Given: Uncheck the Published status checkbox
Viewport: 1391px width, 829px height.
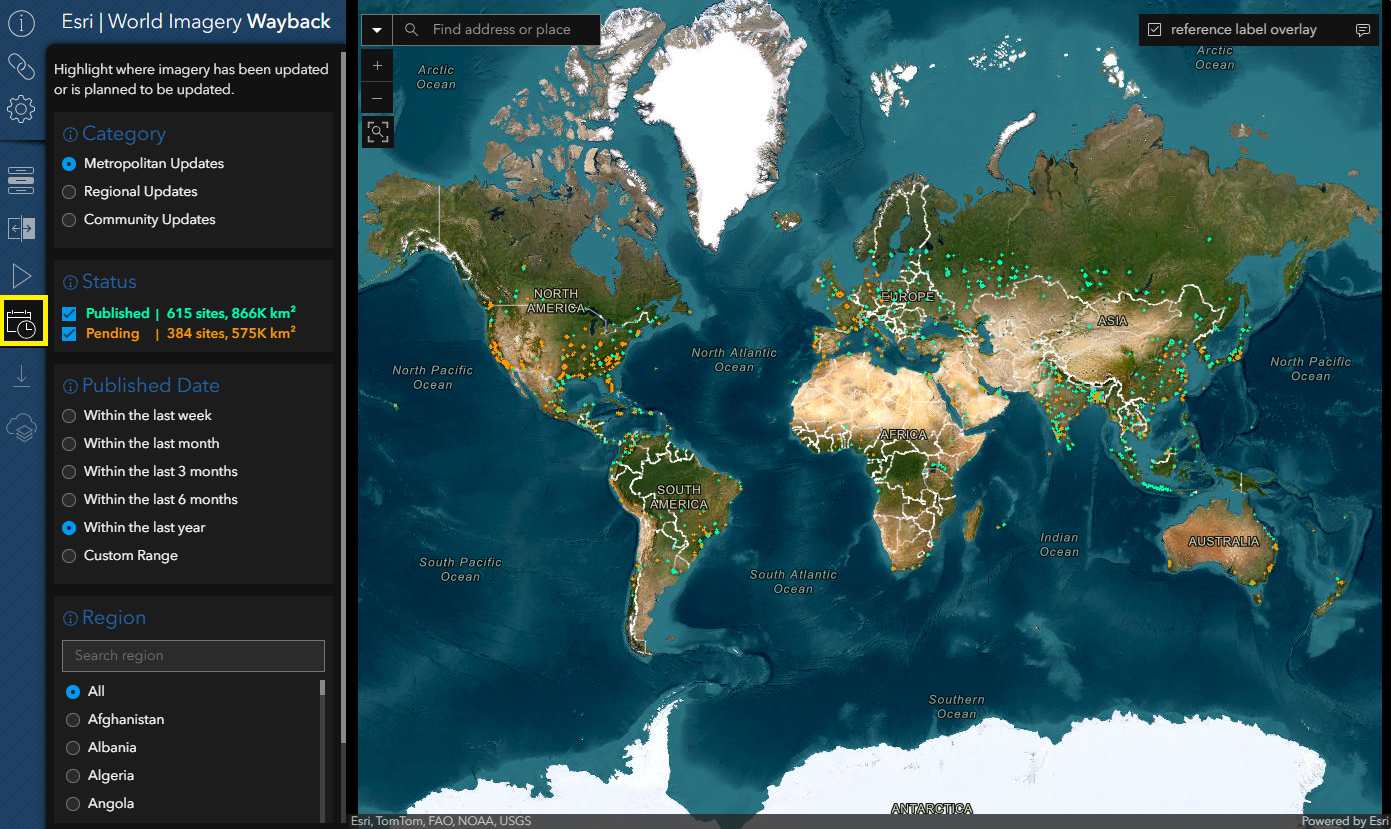Looking at the screenshot, I should coord(69,314).
